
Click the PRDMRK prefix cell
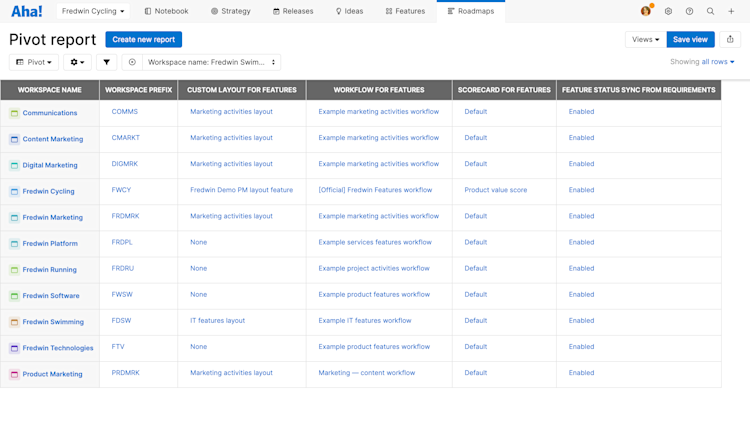tap(125, 373)
